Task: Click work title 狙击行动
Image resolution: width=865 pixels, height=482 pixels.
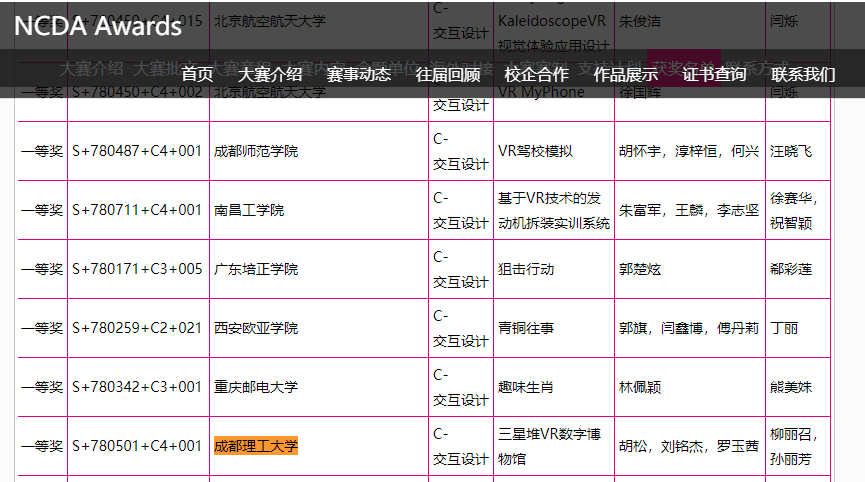Action: click(526, 269)
